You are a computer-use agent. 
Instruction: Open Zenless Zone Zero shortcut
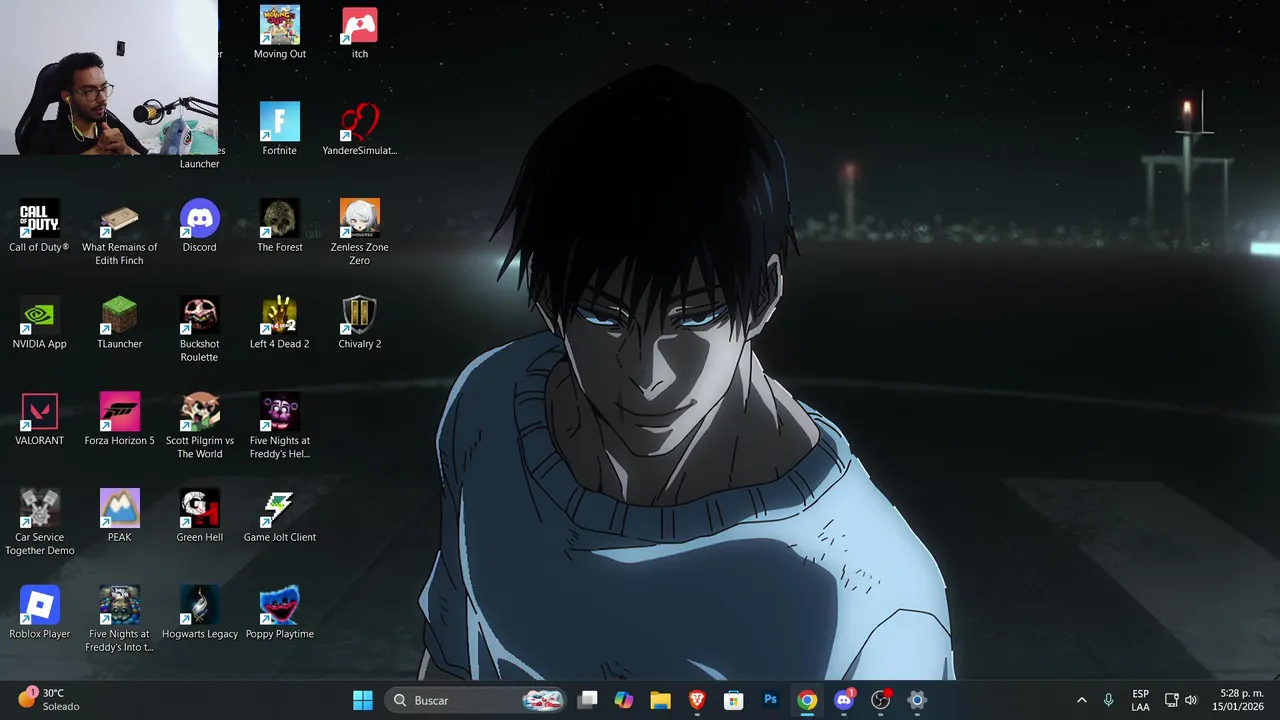[x=360, y=232]
